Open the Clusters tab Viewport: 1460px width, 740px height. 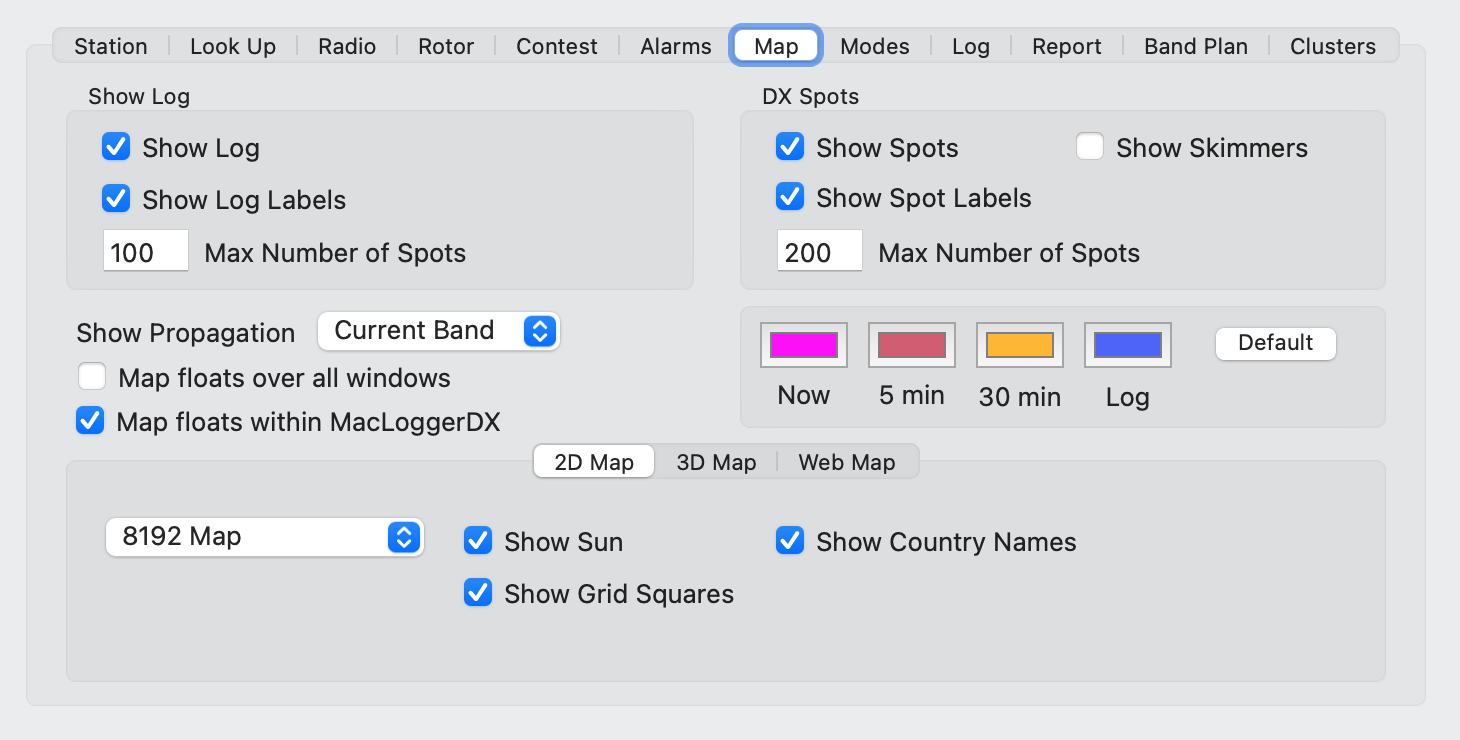click(x=1333, y=45)
